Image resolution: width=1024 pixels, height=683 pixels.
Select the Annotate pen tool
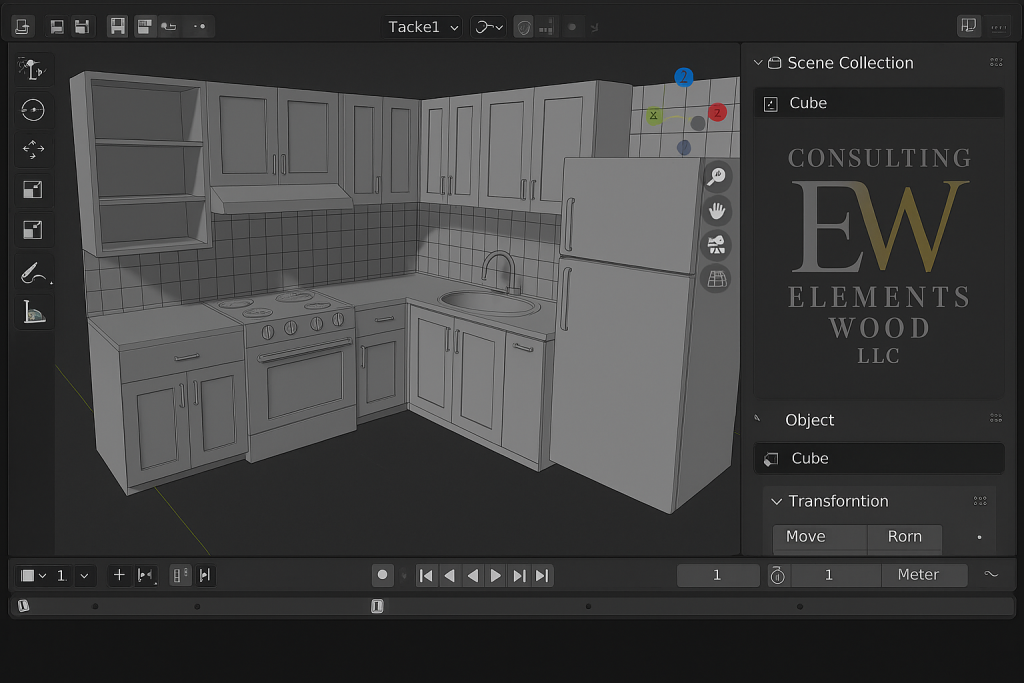tap(32, 272)
